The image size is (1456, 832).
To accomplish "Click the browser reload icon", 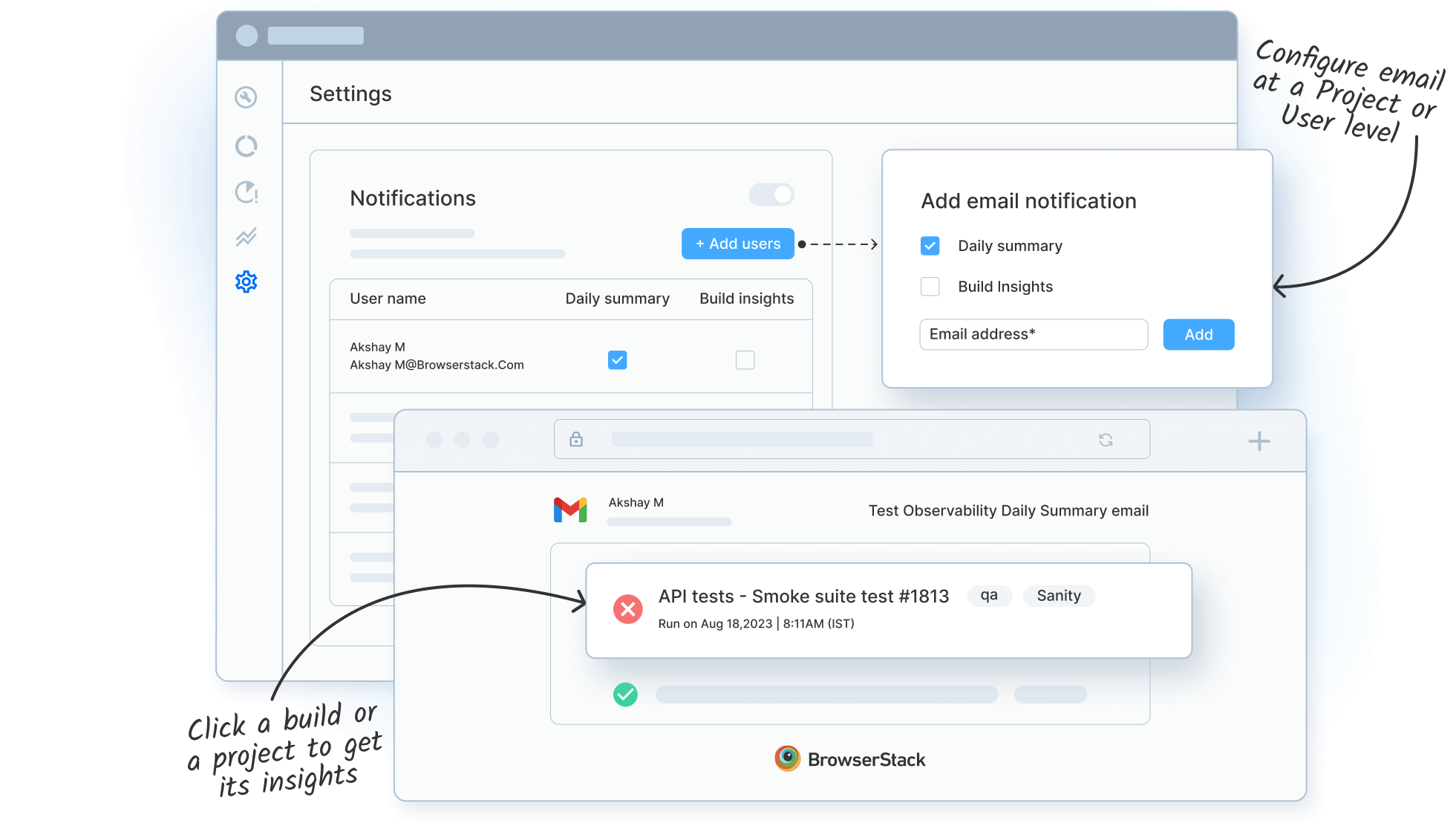I will tap(1106, 440).
